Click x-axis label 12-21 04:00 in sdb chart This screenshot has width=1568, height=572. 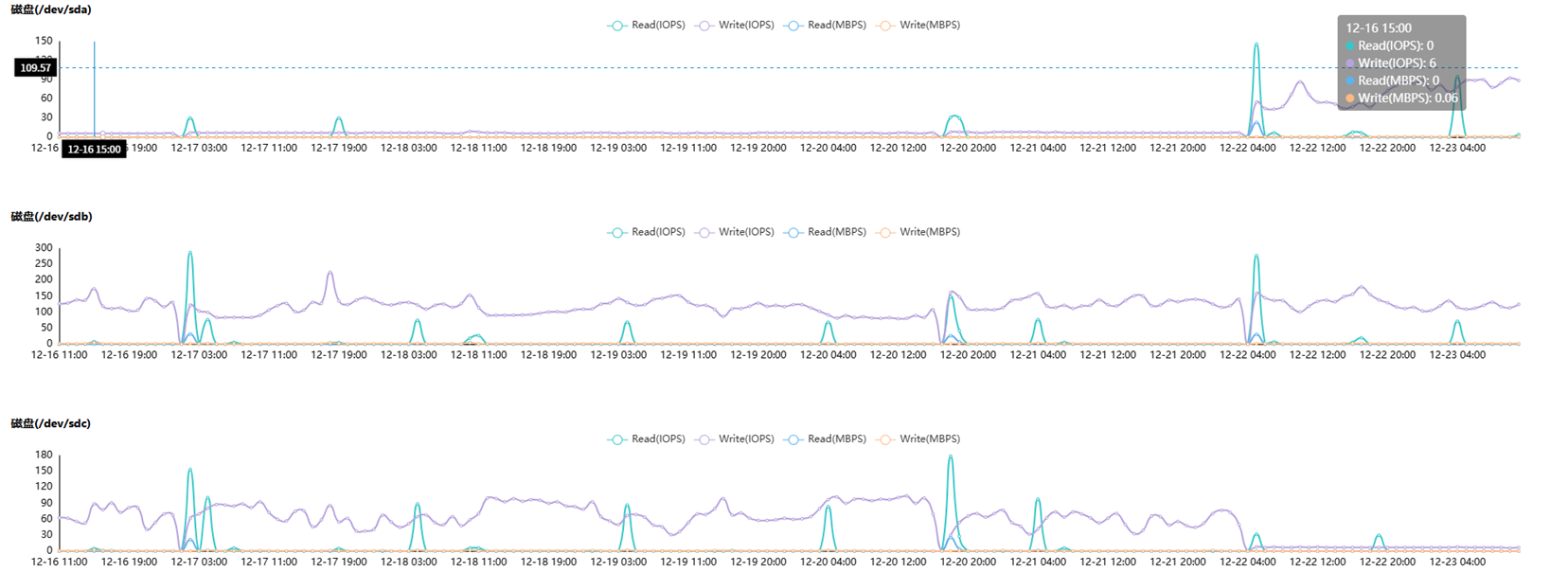pos(1038,356)
